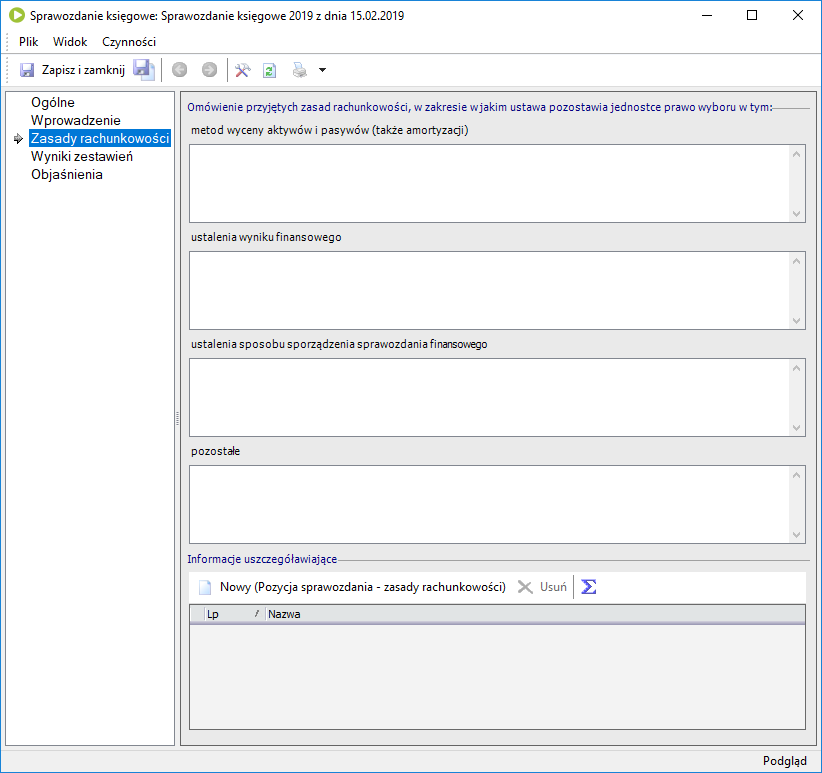Click the green application icon in title bar
The height and width of the screenshot is (773, 822).
(x=17, y=16)
